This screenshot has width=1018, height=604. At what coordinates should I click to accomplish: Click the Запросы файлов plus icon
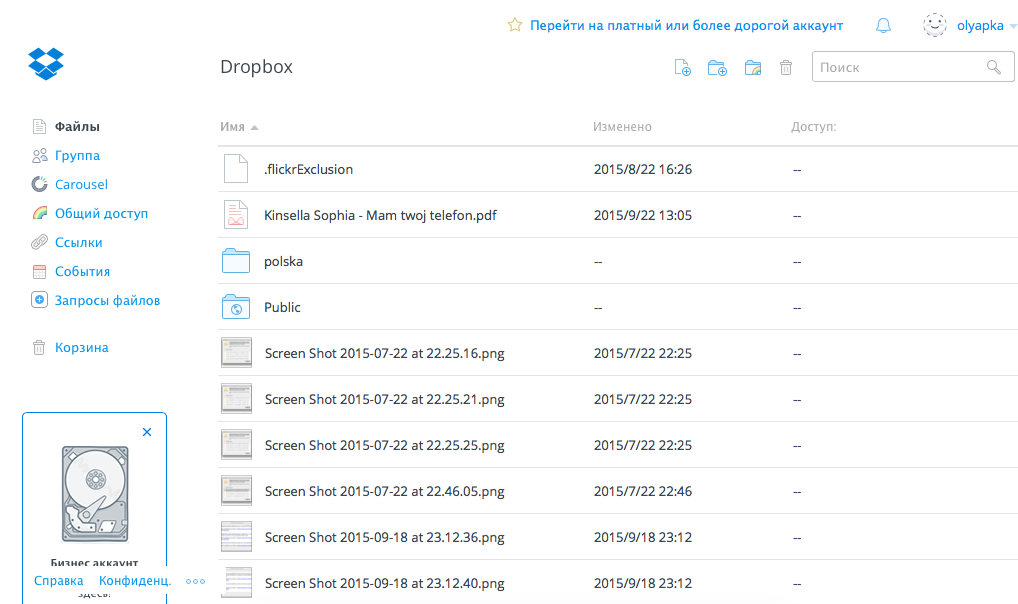click(40, 300)
